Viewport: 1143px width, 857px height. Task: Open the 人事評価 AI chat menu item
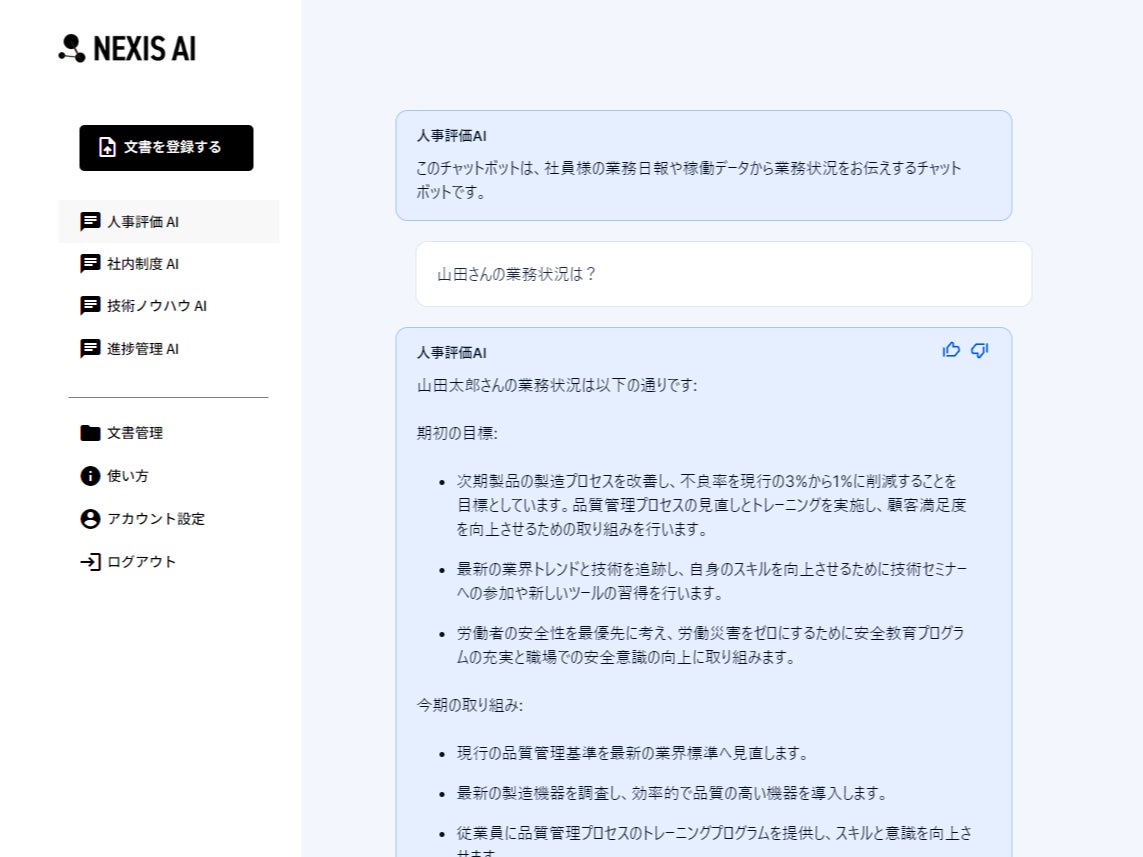168,222
